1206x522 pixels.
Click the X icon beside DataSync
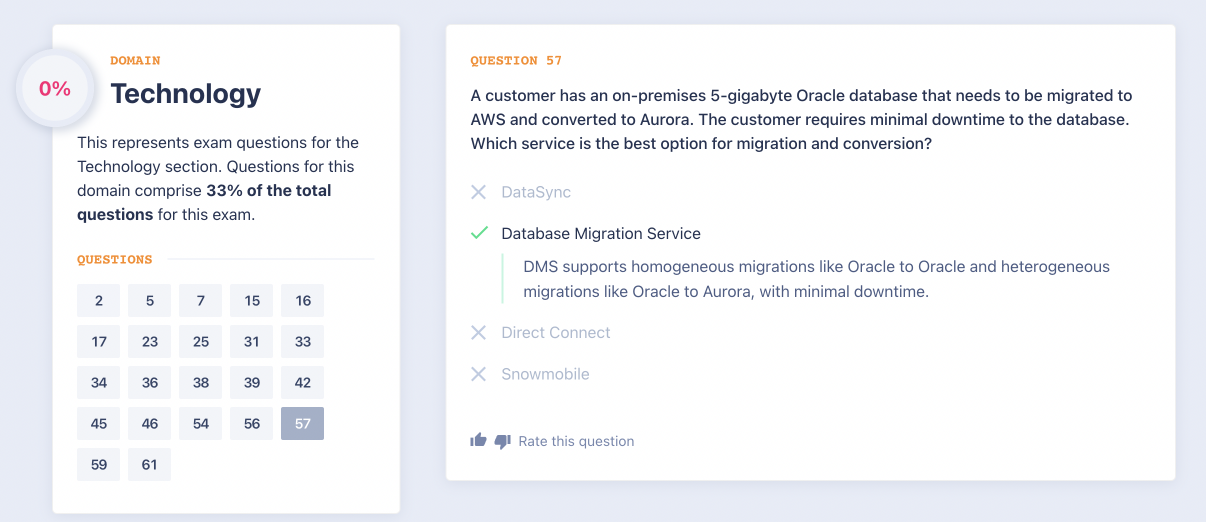coord(479,192)
